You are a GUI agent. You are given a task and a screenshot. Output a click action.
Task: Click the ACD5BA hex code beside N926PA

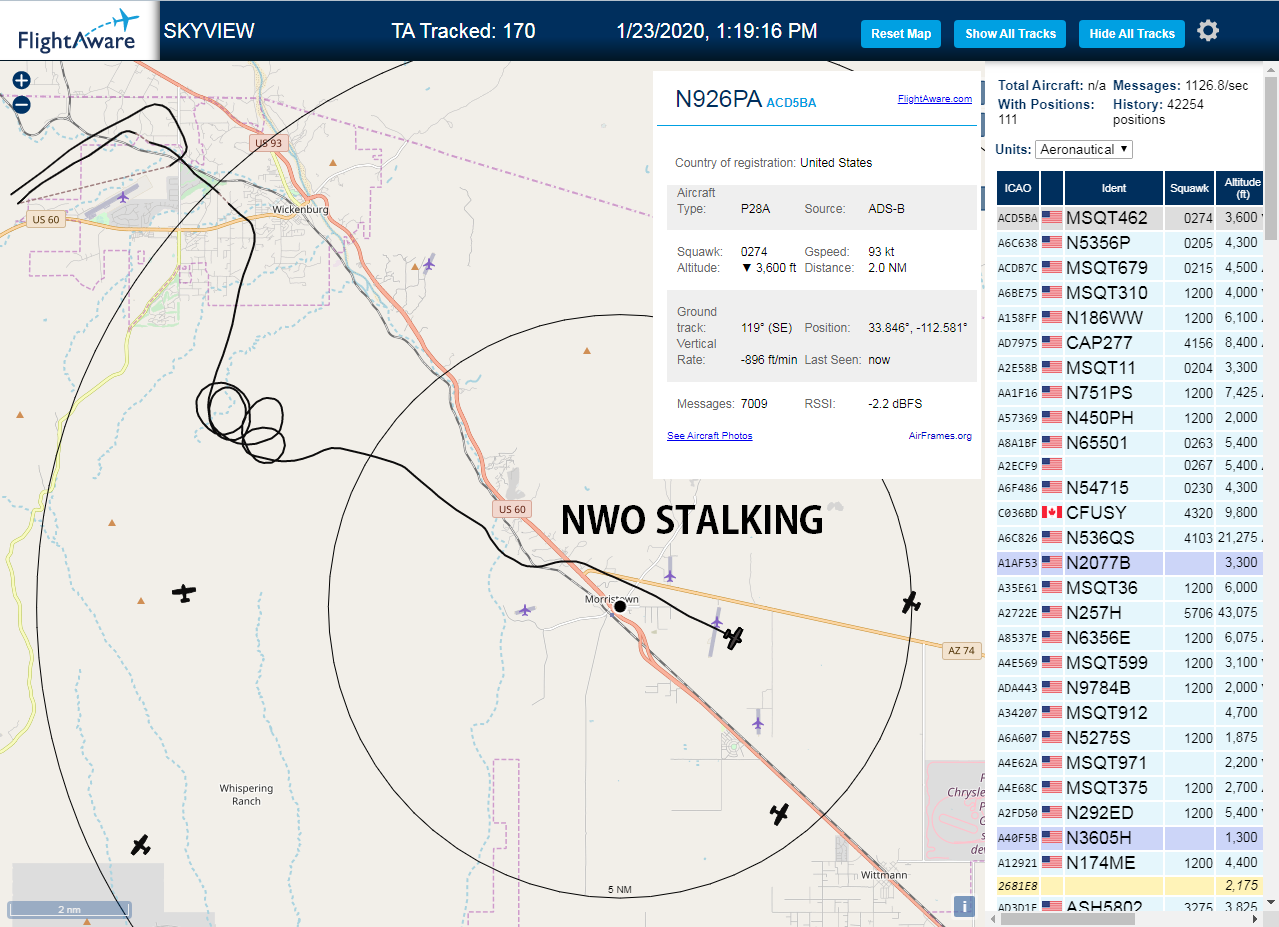[791, 102]
